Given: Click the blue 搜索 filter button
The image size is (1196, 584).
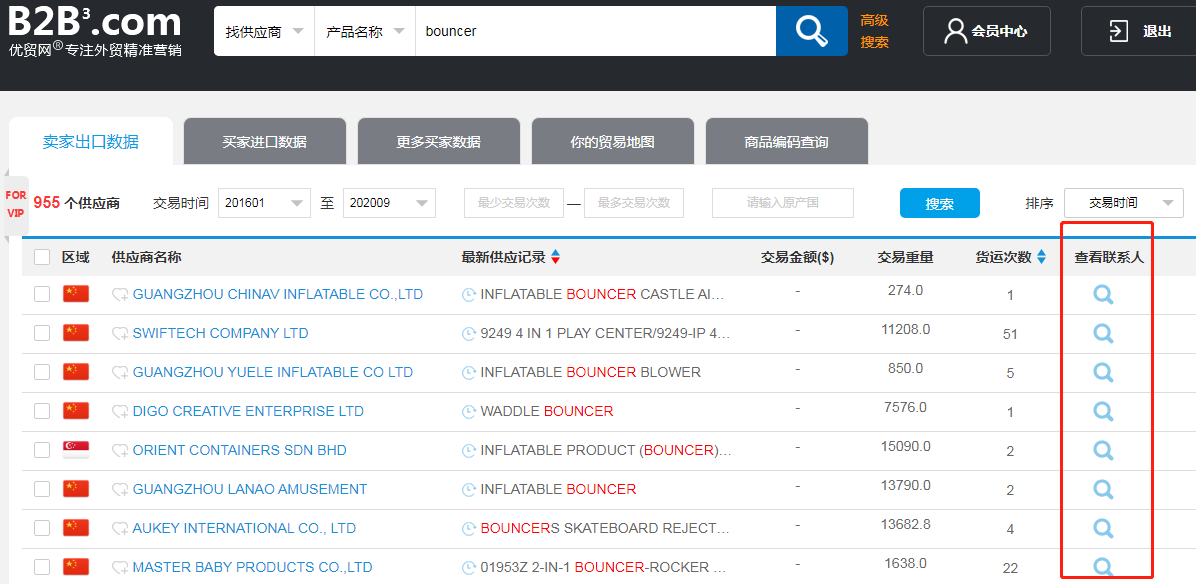Looking at the screenshot, I should point(940,204).
